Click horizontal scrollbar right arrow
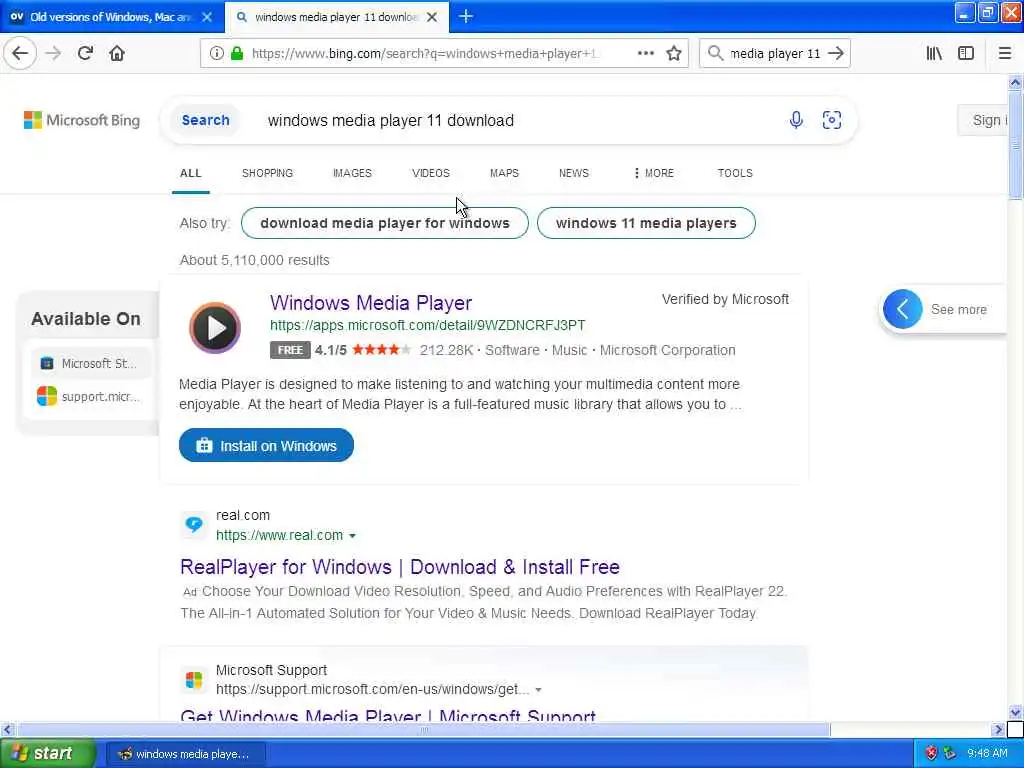 [997, 729]
